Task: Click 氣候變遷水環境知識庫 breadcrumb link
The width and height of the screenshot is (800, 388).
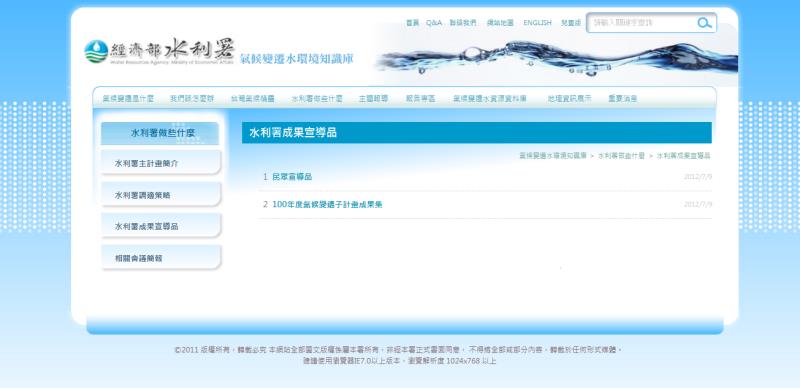Action: 553,155
